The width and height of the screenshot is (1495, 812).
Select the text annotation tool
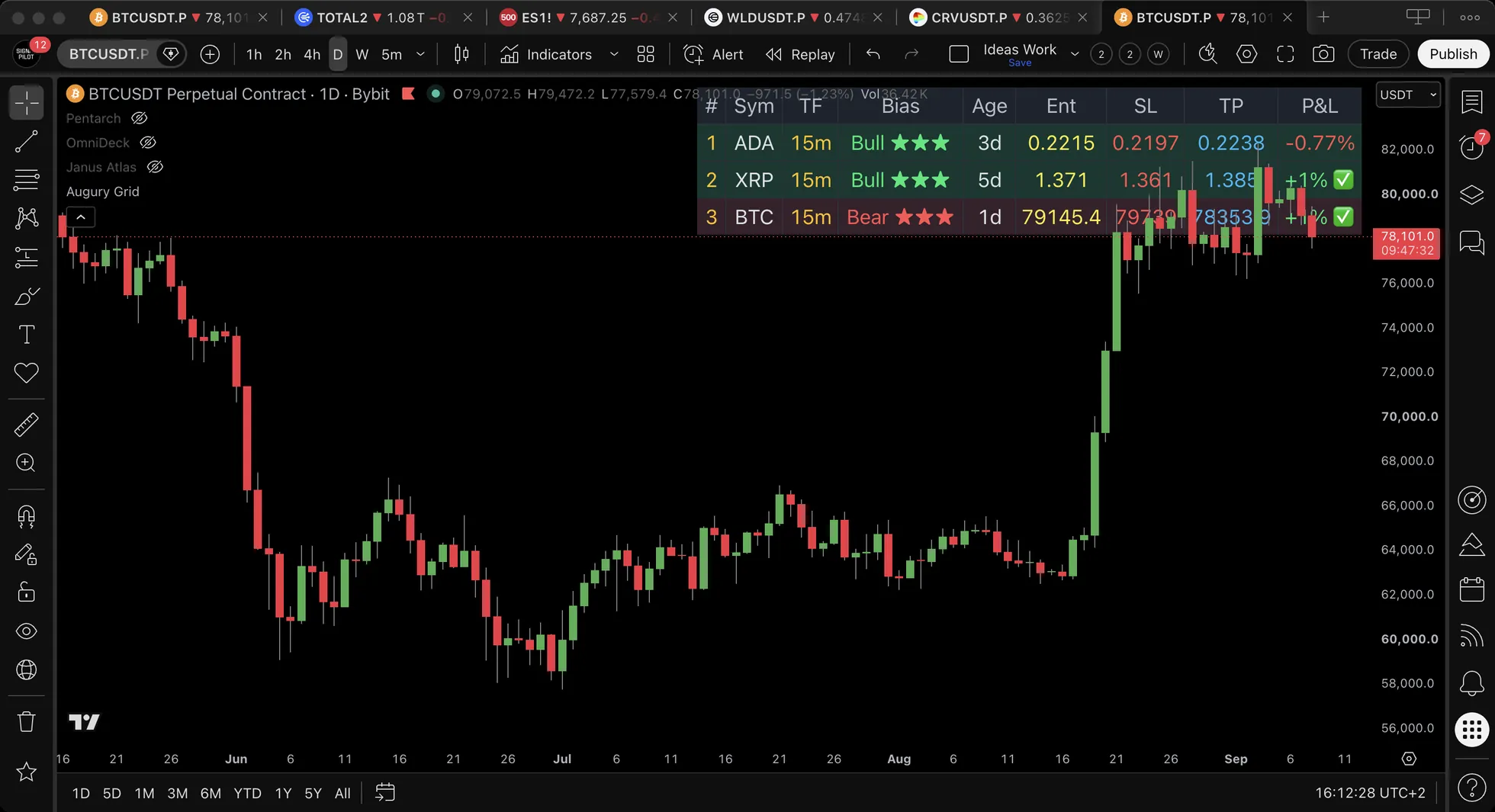click(x=26, y=334)
